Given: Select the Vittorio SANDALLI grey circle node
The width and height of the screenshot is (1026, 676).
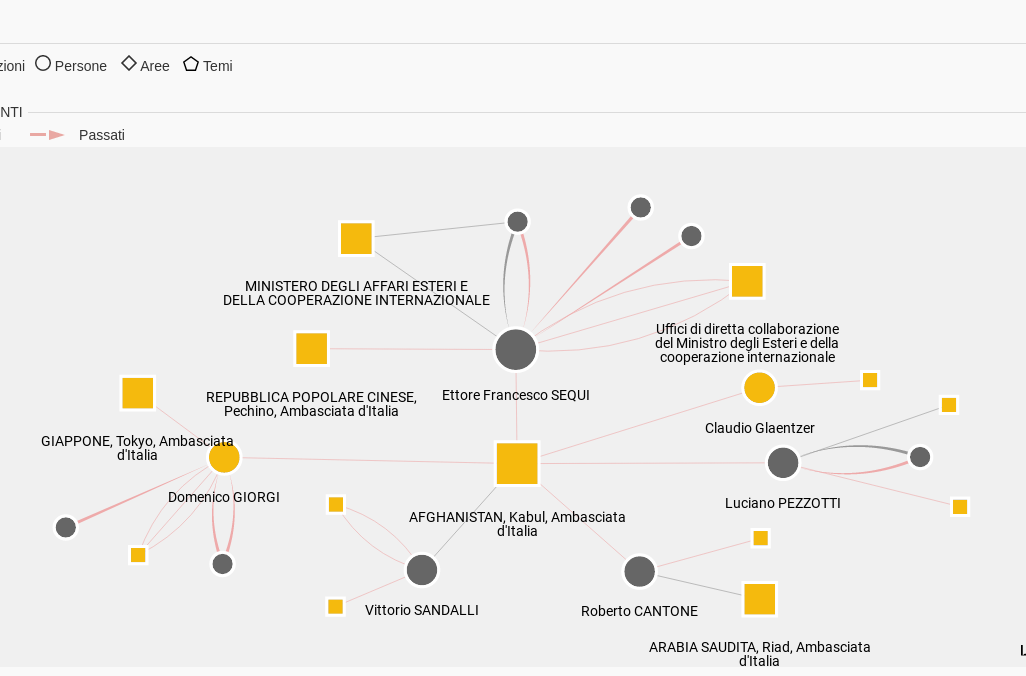Looking at the screenshot, I should [x=421, y=570].
